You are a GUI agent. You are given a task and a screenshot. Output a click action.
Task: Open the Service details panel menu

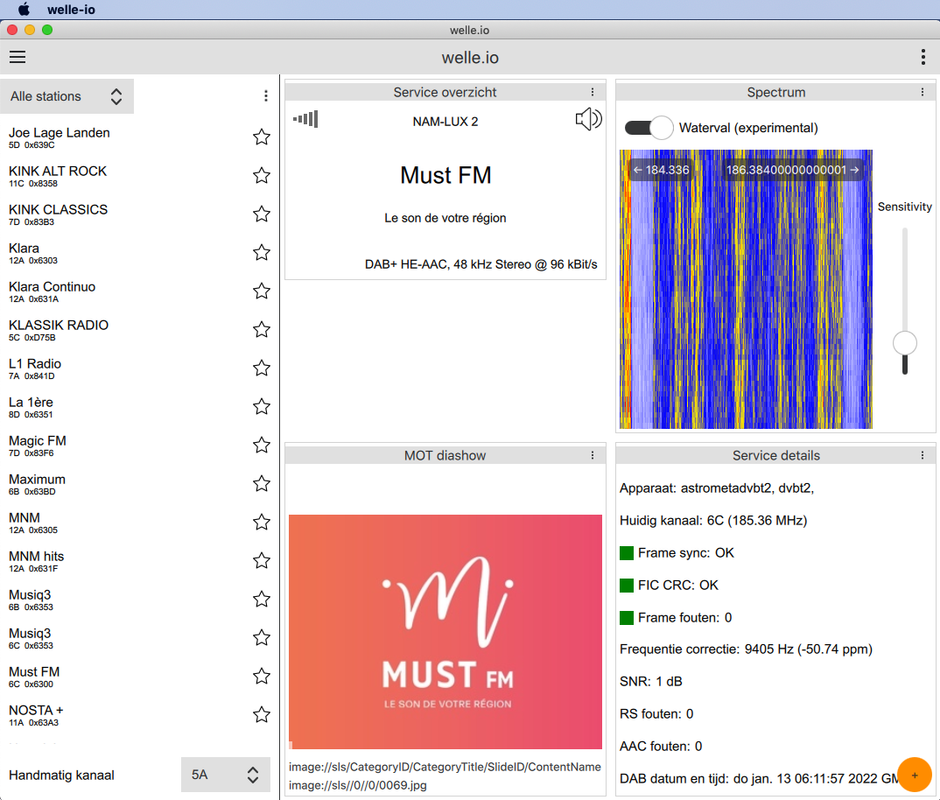click(922, 455)
